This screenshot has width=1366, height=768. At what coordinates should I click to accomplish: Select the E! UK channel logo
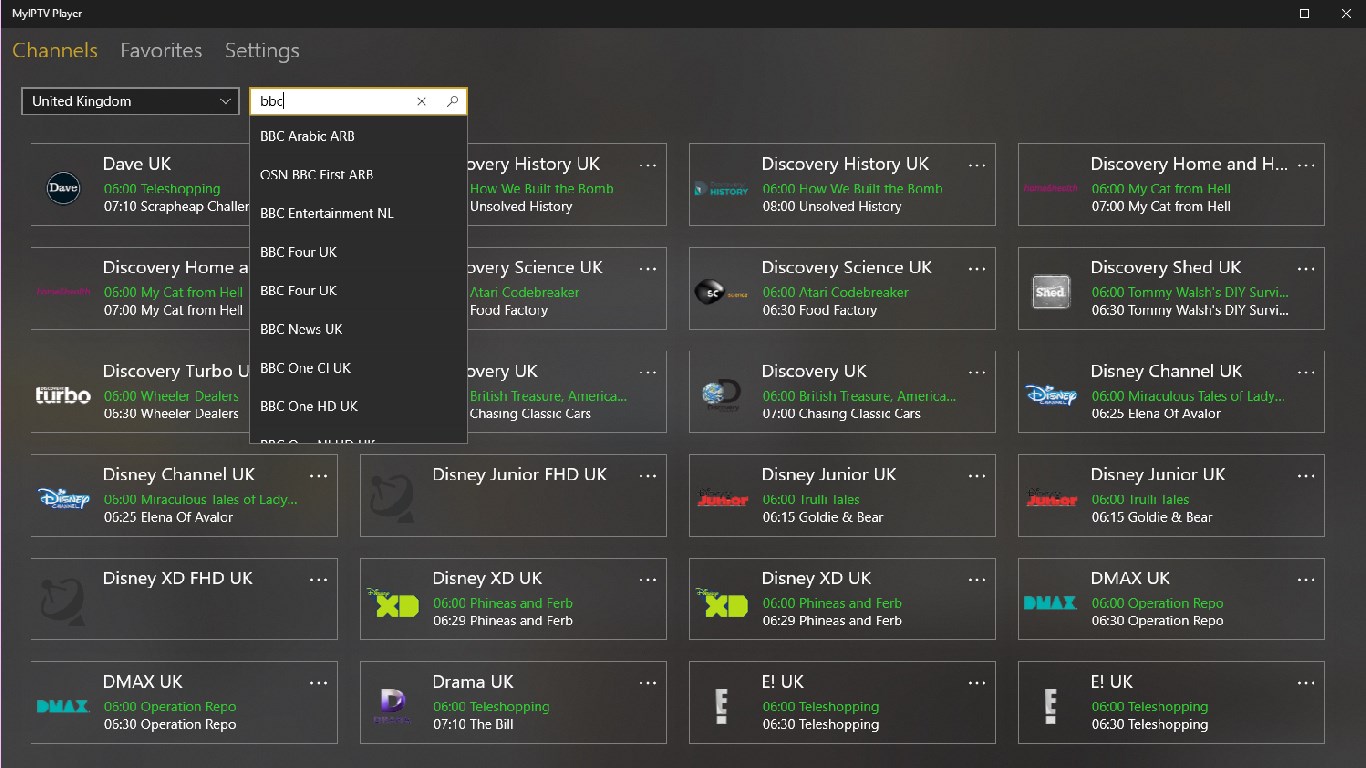click(721, 706)
